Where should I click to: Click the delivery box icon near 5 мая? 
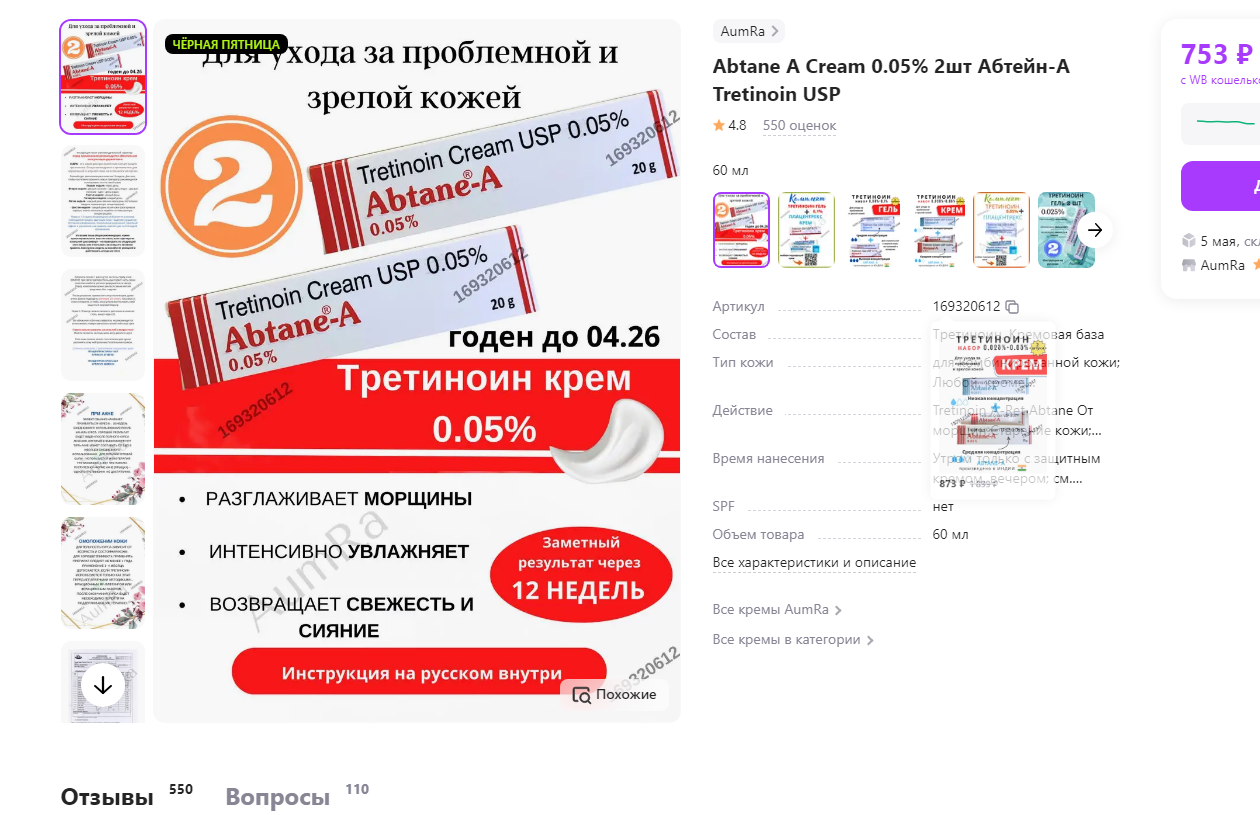1189,240
